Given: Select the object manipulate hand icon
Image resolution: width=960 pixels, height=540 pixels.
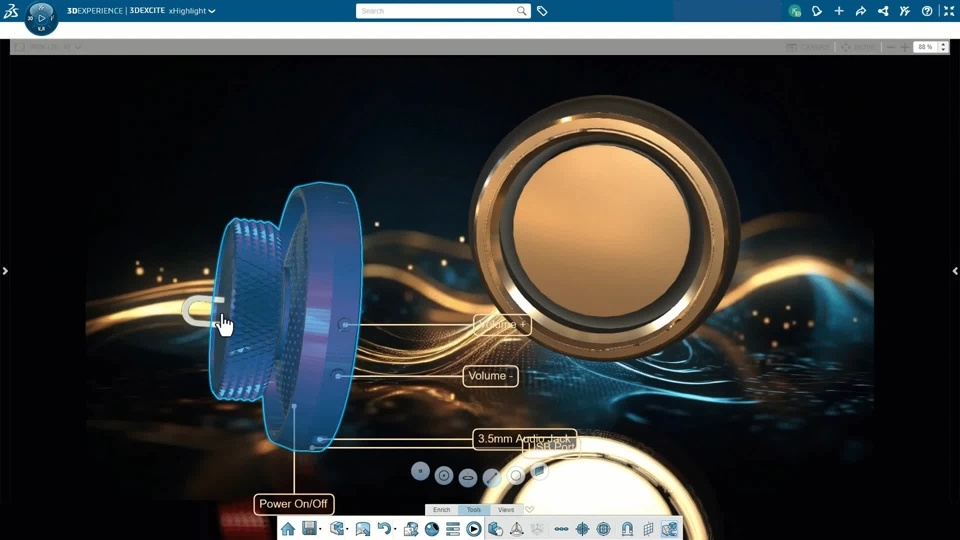Looking at the screenshot, I should (x=495, y=529).
